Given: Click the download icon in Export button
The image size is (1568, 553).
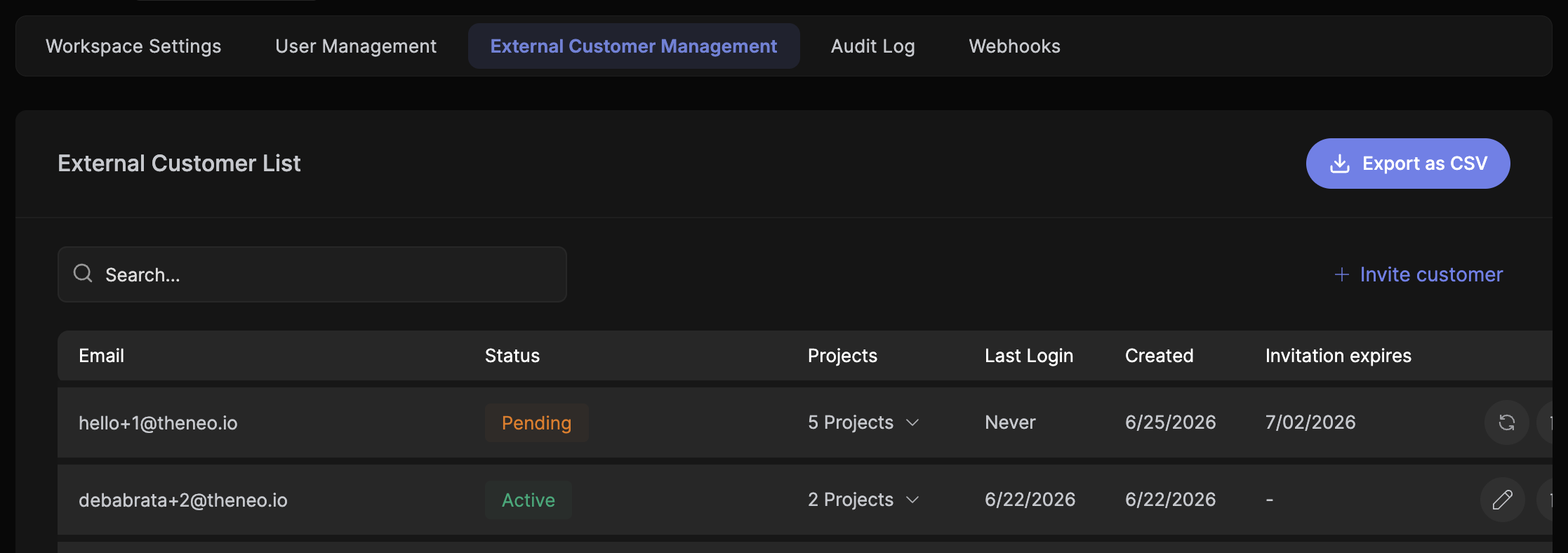Looking at the screenshot, I should 1340,164.
